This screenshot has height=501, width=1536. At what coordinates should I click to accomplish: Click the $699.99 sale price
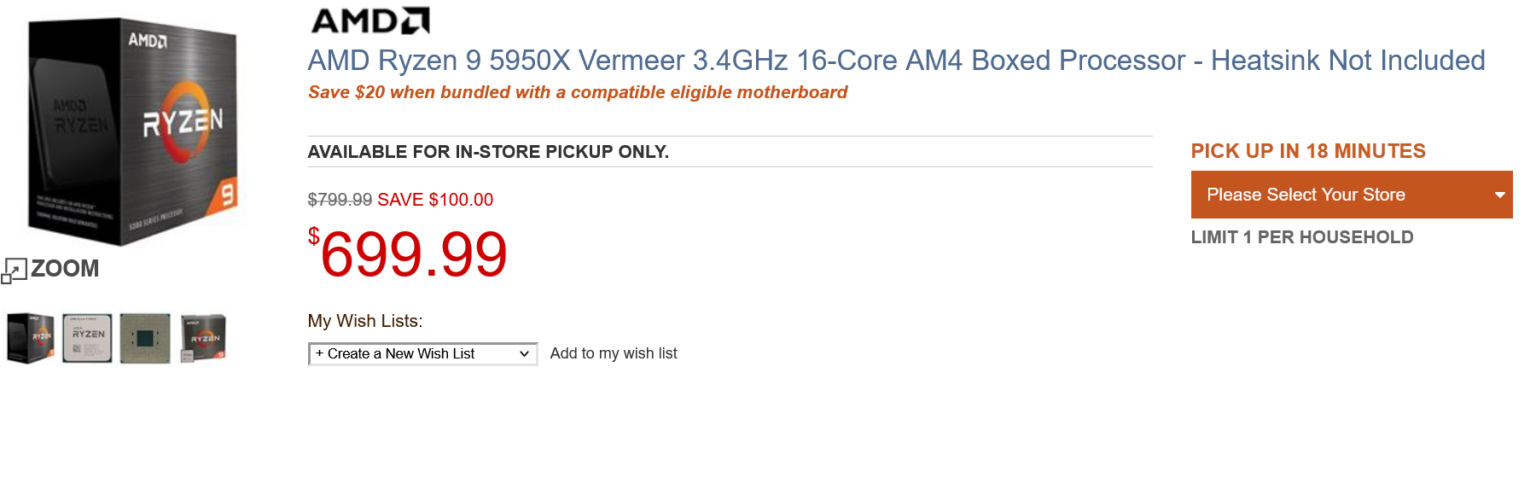(x=408, y=255)
